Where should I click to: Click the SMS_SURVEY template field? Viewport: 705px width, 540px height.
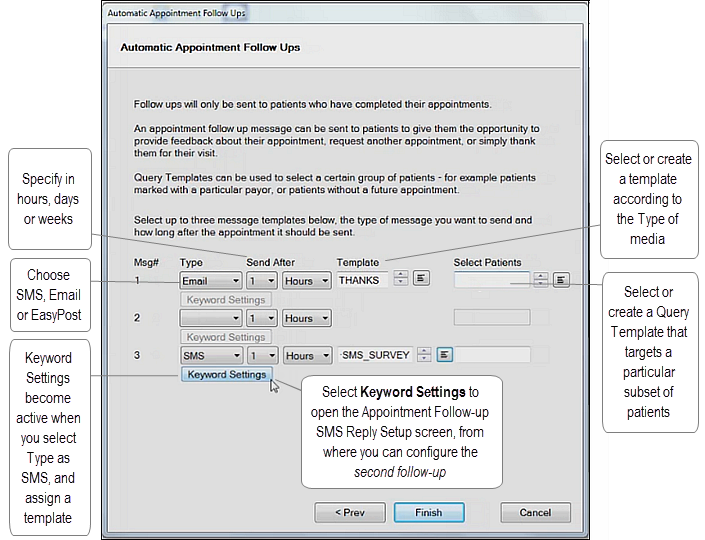(376, 355)
